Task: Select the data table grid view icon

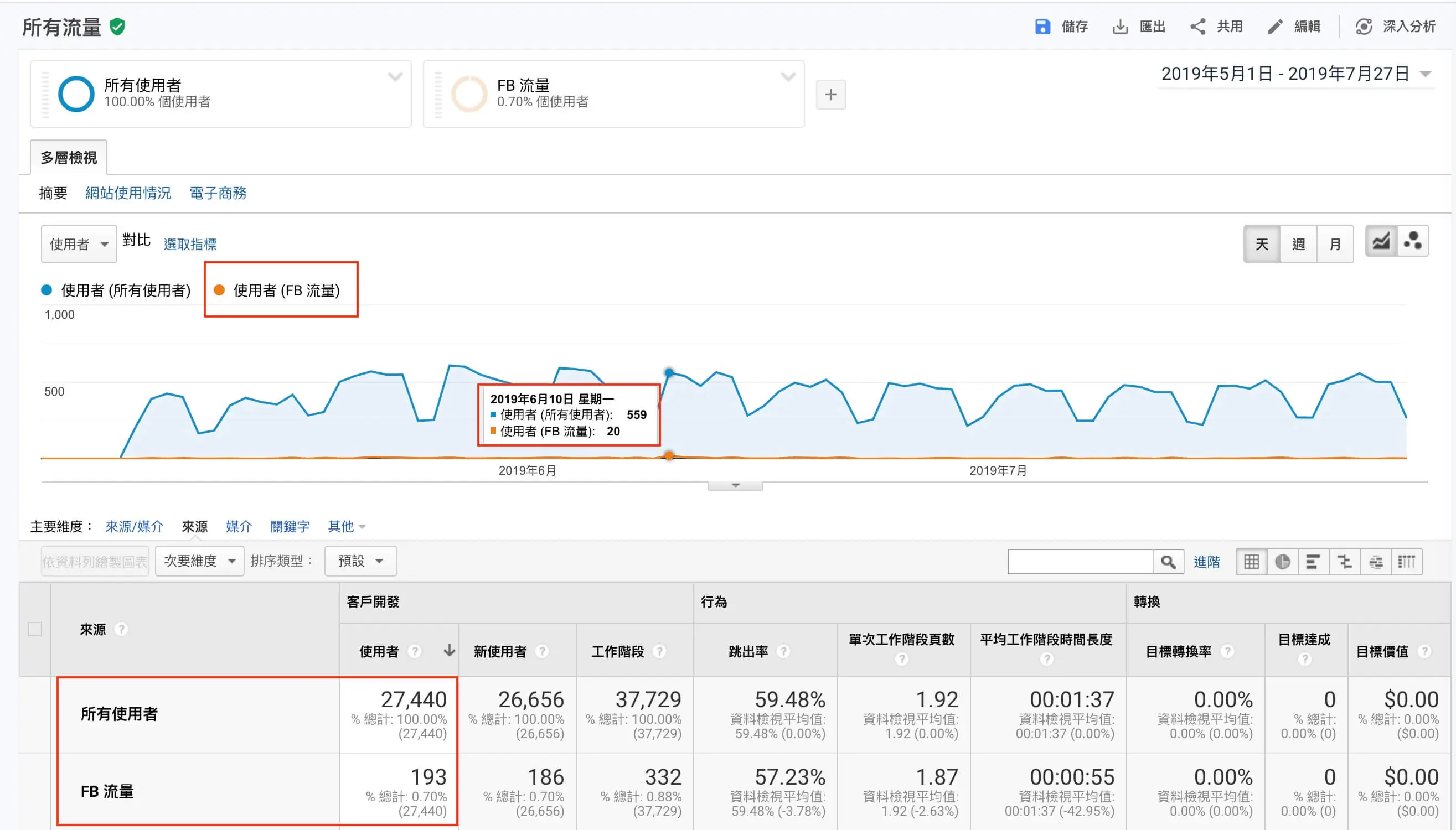Action: [x=1251, y=562]
